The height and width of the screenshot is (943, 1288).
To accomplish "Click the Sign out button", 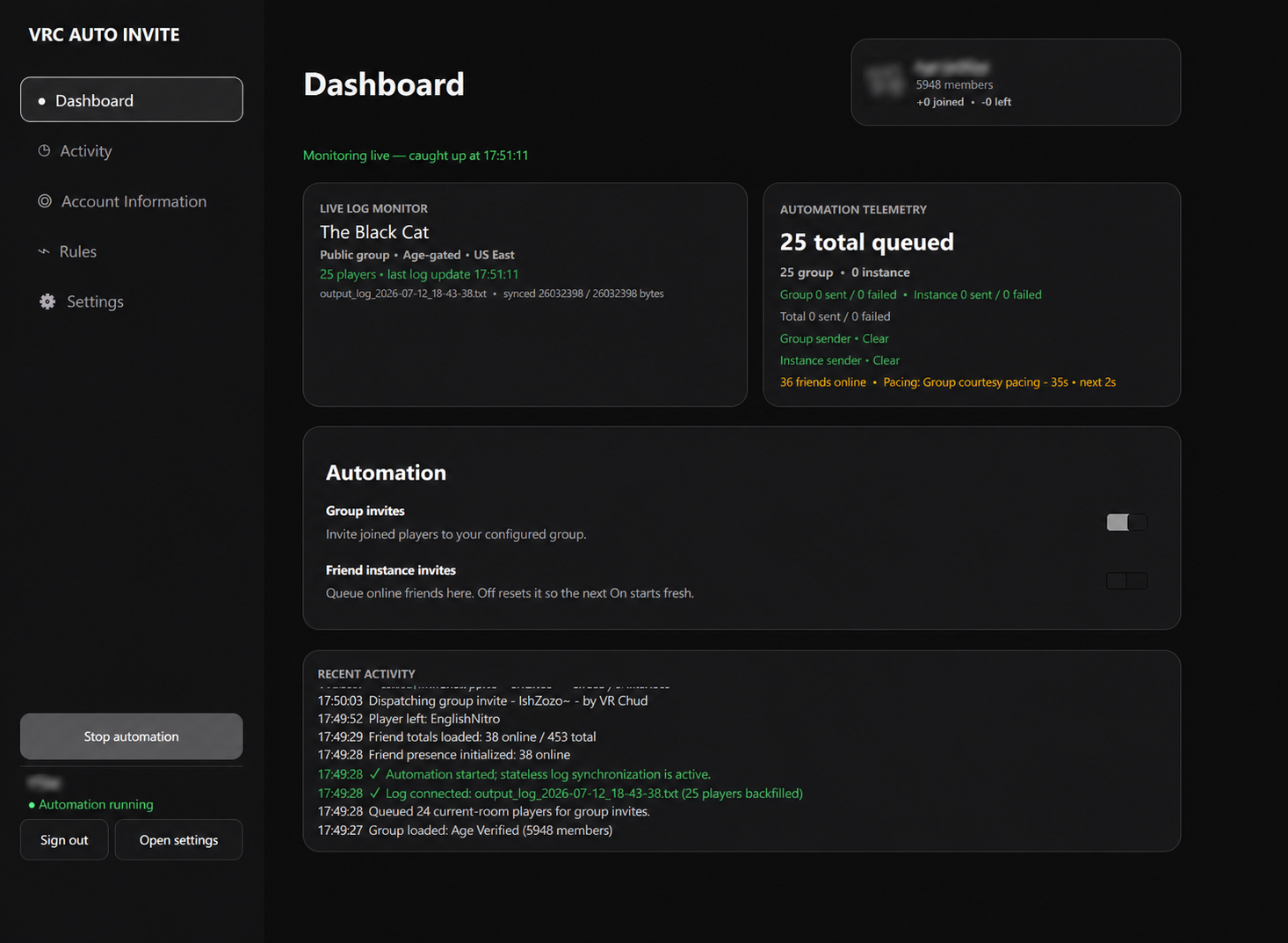I will tap(64, 840).
